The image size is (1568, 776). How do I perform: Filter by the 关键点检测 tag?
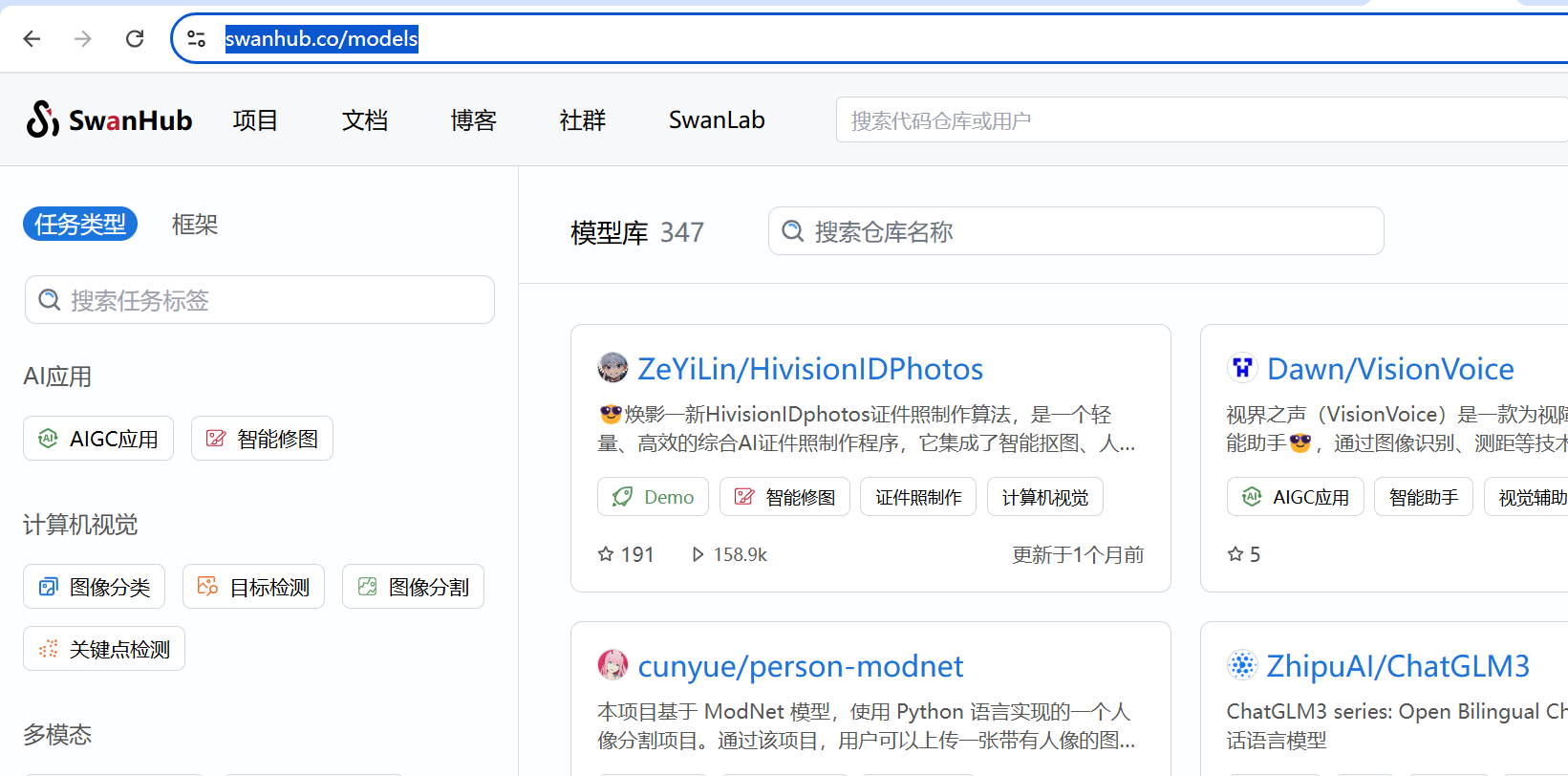[104, 649]
